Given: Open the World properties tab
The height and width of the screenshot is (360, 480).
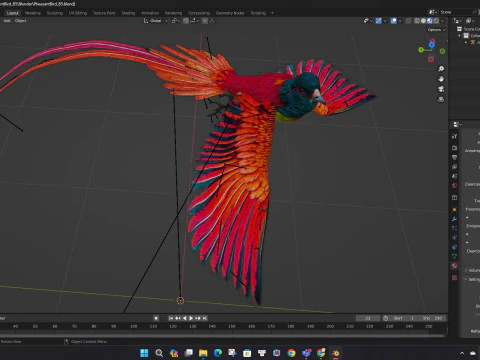Looking at the screenshot, I should coord(454,185).
